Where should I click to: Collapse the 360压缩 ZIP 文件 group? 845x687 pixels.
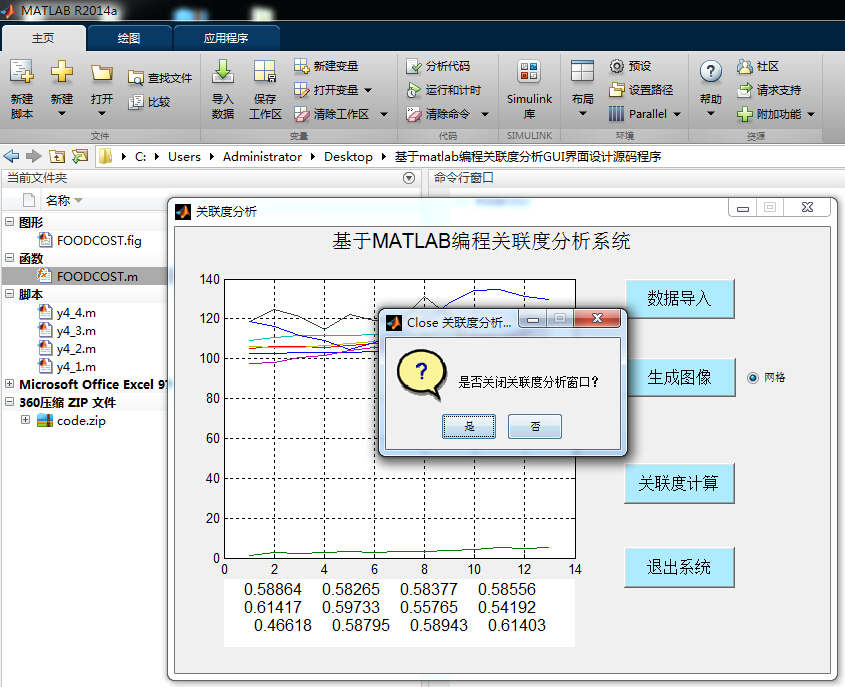coord(9,401)
